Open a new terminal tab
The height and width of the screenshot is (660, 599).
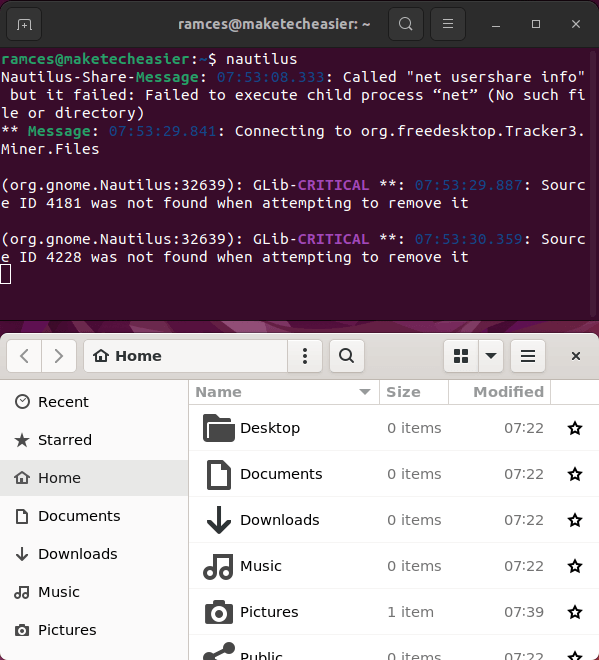24,24
